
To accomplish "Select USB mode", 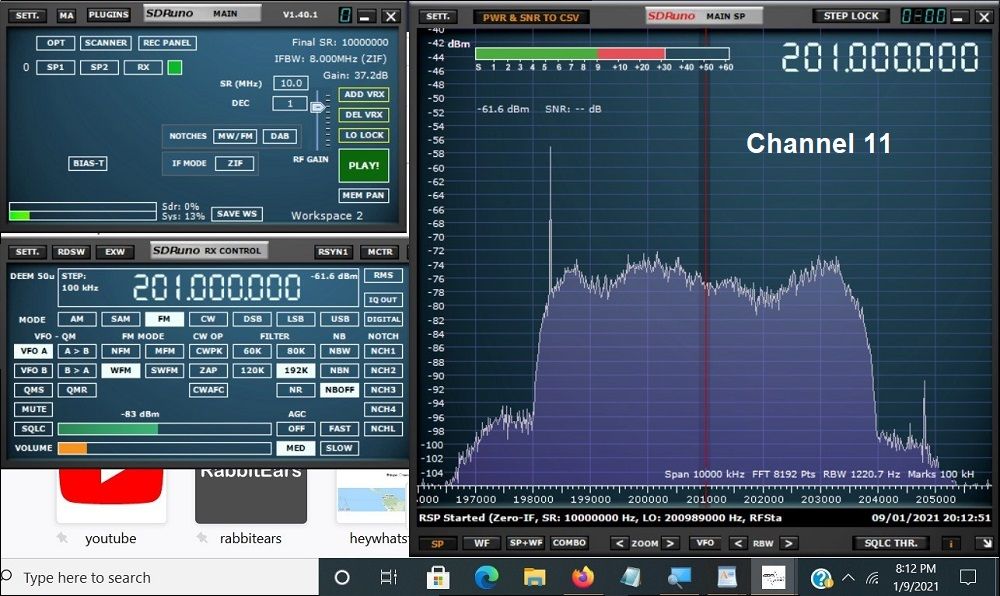I will click(340, 319).
